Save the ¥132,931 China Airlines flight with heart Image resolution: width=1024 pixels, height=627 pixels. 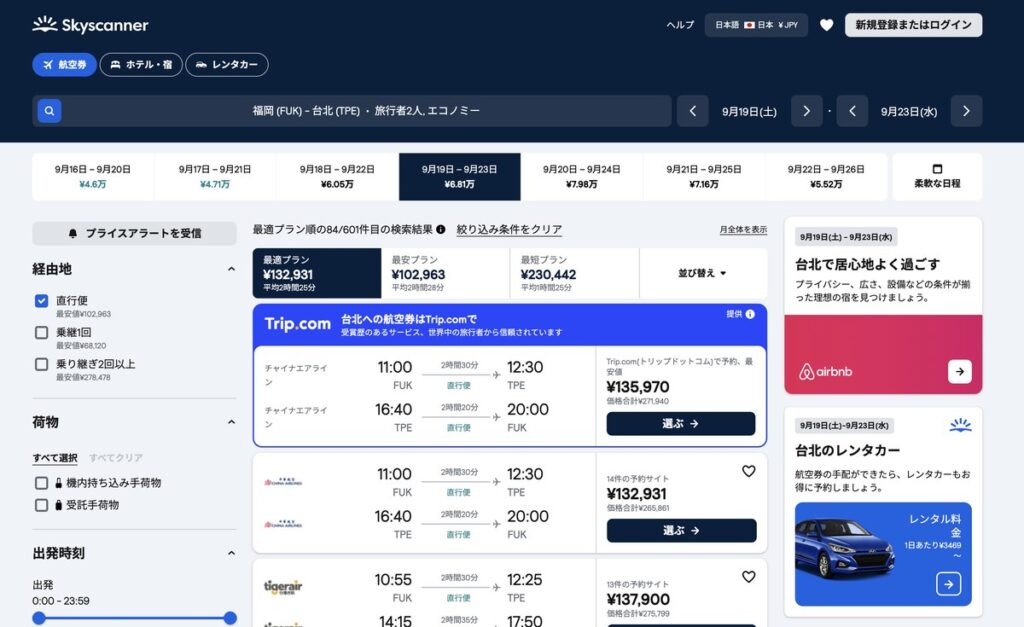748,471
